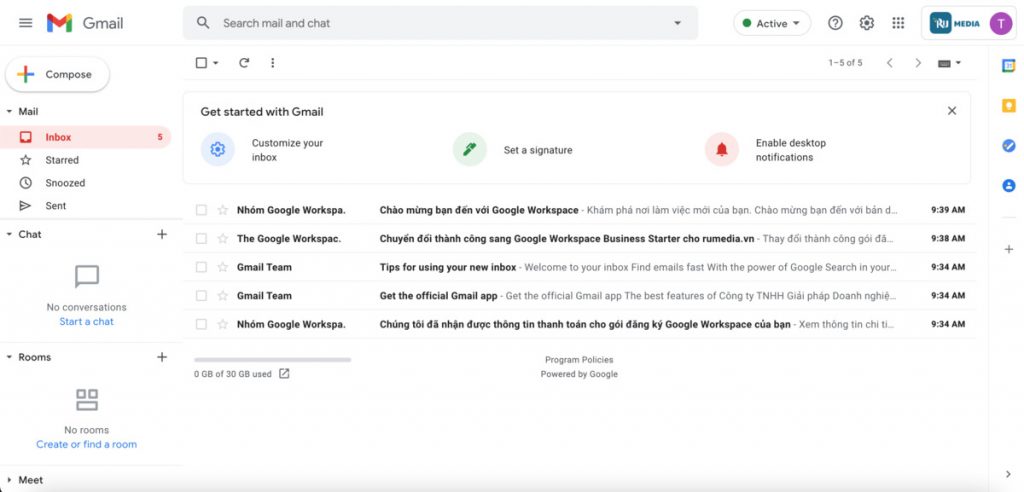This screenshot has height=492, width=1024.
Task: Open the Inbox folder
Action: tap(85, 137)
